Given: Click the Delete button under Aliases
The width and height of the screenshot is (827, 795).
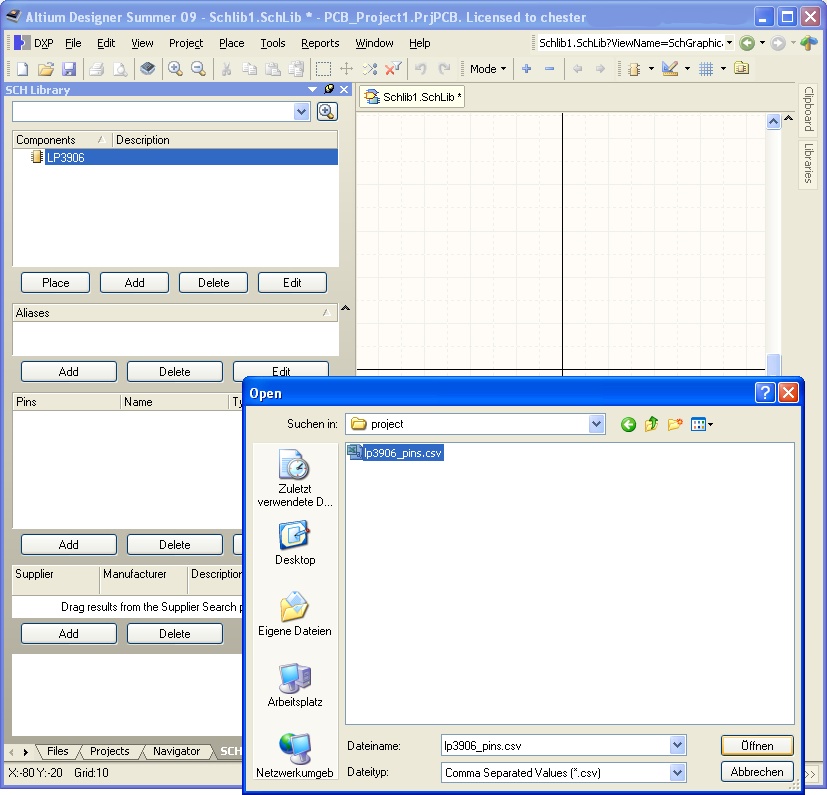Looking at the screenshot, I should [175, 372].
